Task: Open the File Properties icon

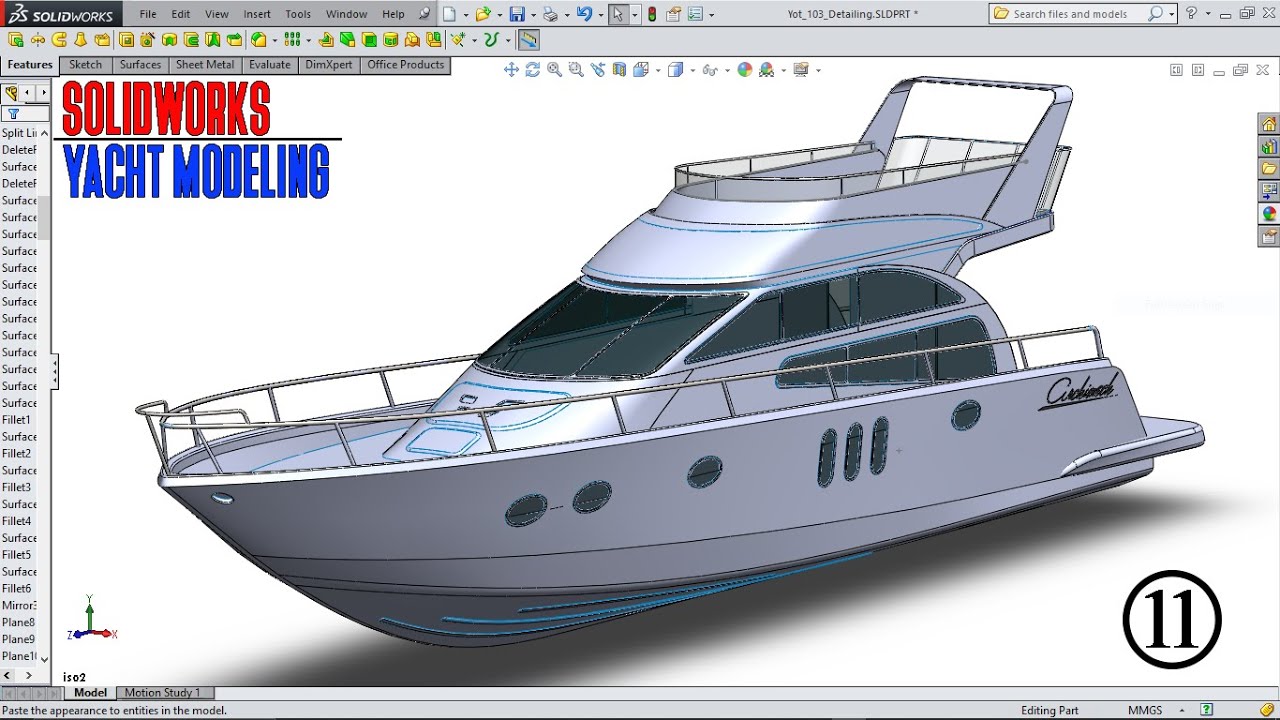Action: (x=673, y=14)
